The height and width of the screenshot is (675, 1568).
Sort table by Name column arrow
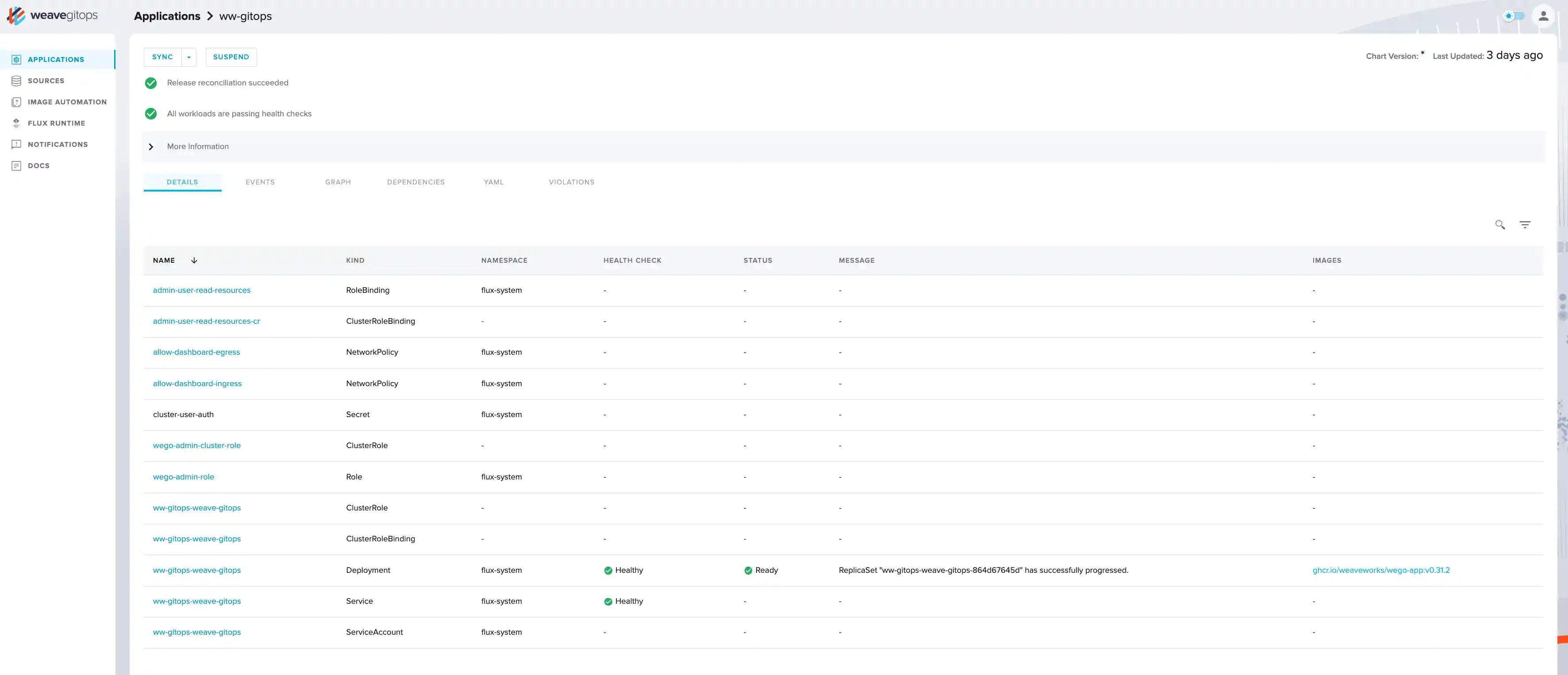click(x=194, y=261)
